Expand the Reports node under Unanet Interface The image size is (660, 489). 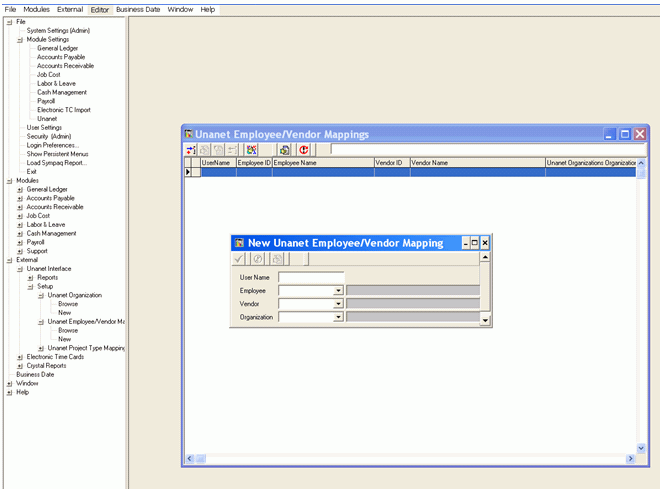click(x=30, y=278)
